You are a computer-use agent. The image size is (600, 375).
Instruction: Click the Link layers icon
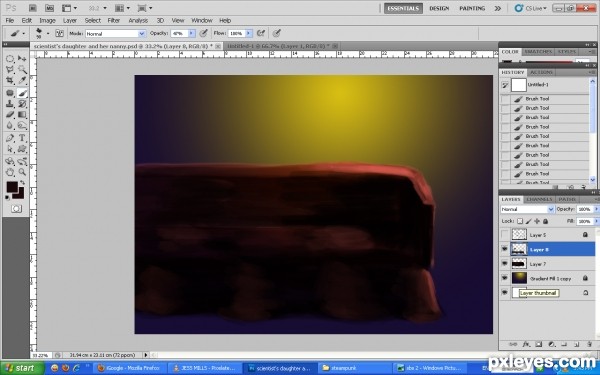coord(513,344)
